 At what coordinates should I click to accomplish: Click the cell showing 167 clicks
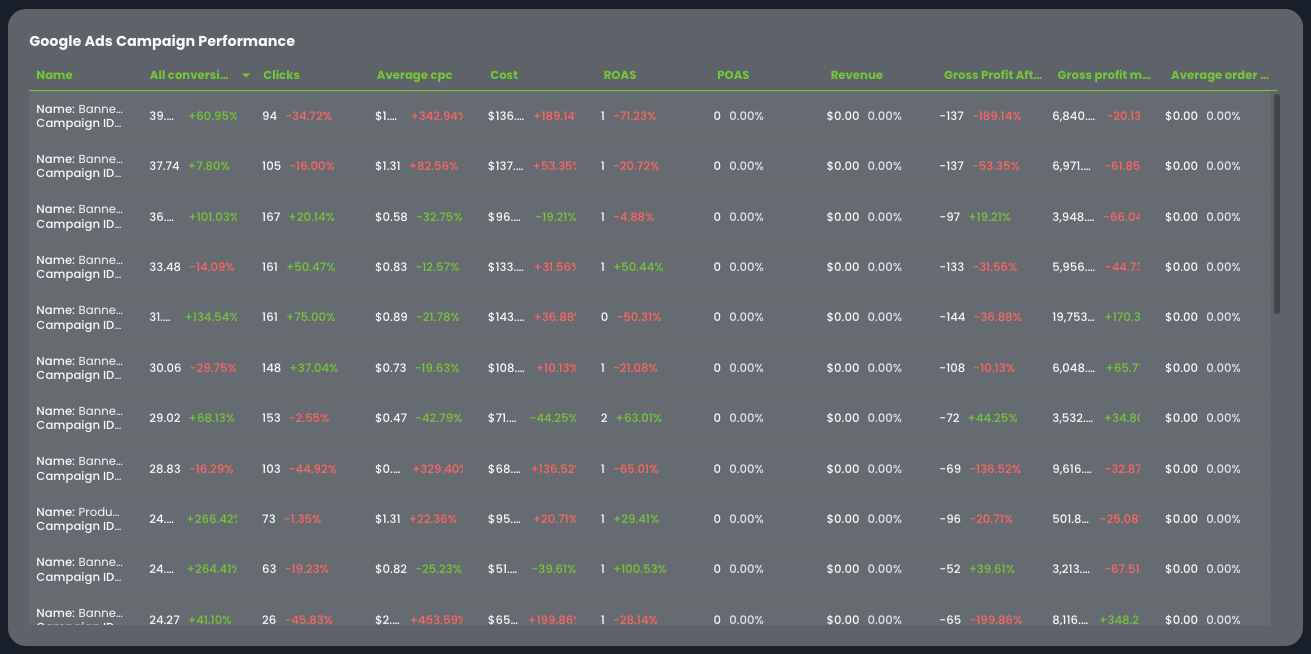point(271,216)
